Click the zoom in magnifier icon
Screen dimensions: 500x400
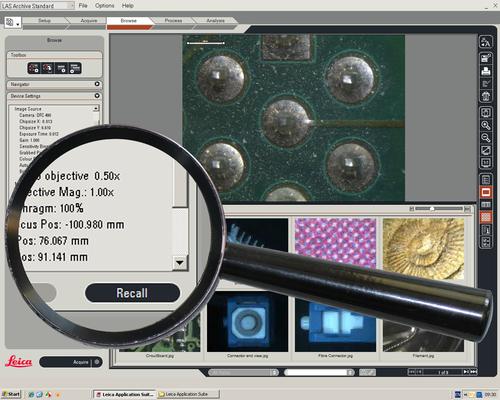point(486,125)
